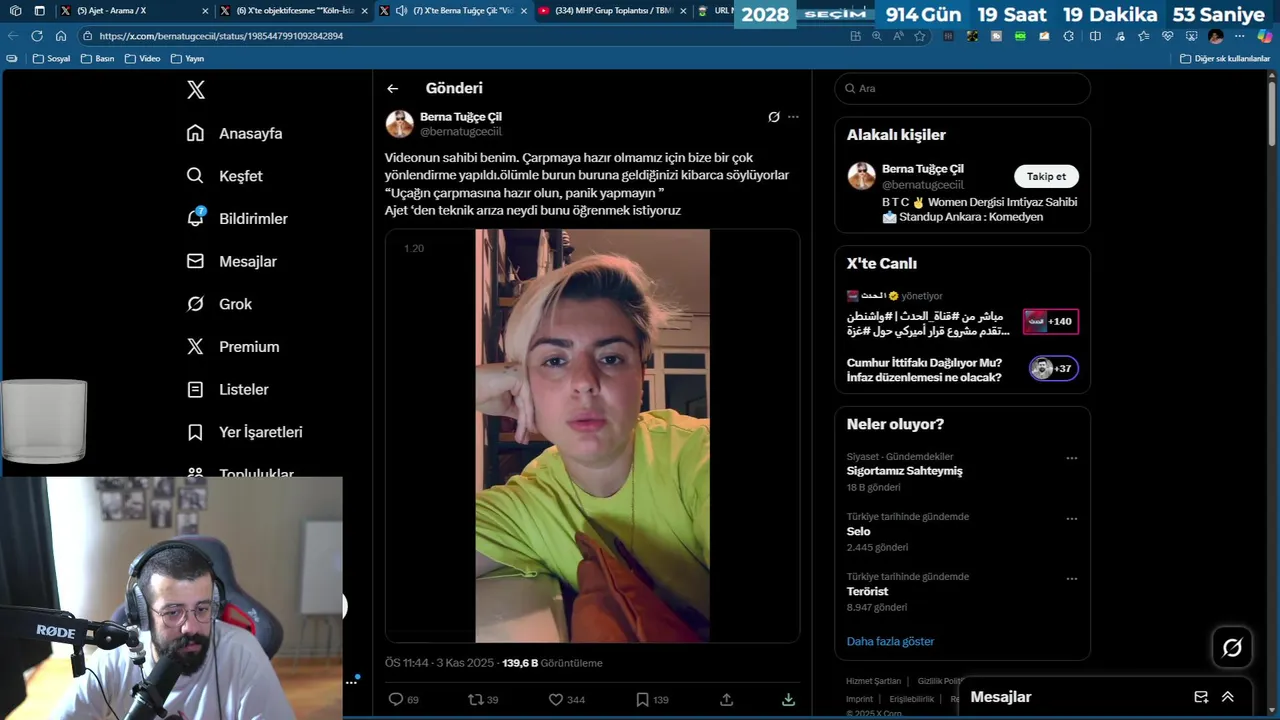Open the read aloud icon in address bar
Screen dimensions: 1280x720
(x=898, y=36)
